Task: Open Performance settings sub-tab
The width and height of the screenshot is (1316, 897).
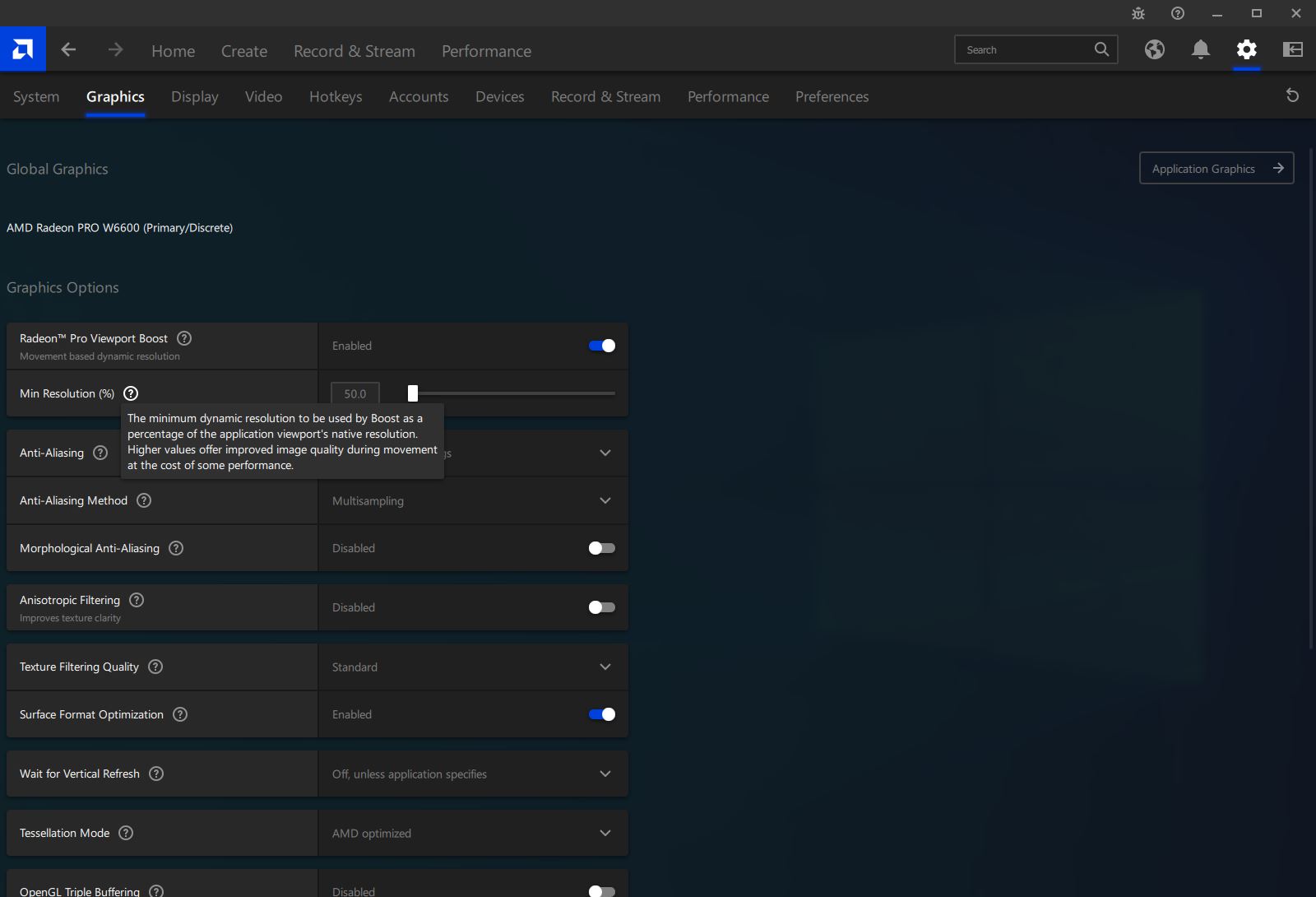Action: tap(729, 96)
